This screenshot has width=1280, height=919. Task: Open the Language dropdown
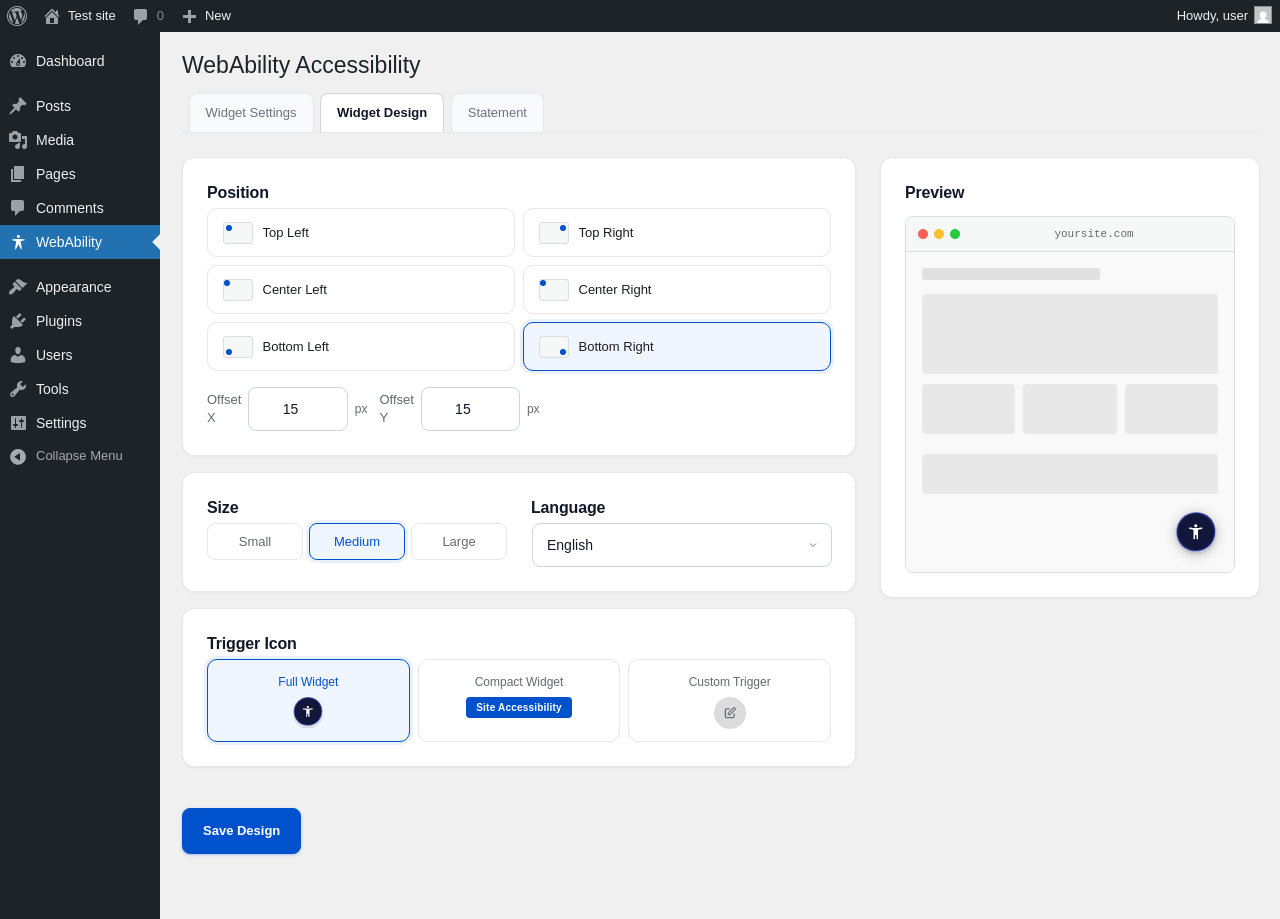pos(681,545)
